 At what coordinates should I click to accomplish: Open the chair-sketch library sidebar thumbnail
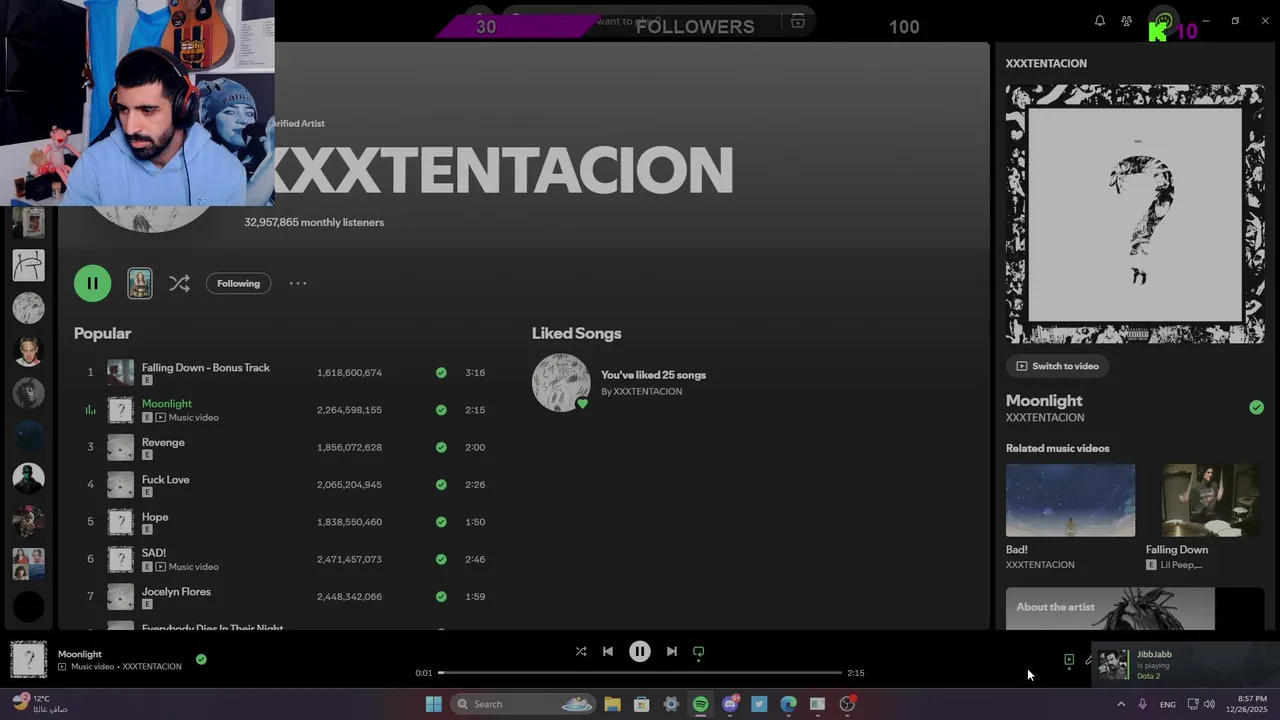click(x=28, y=265)
